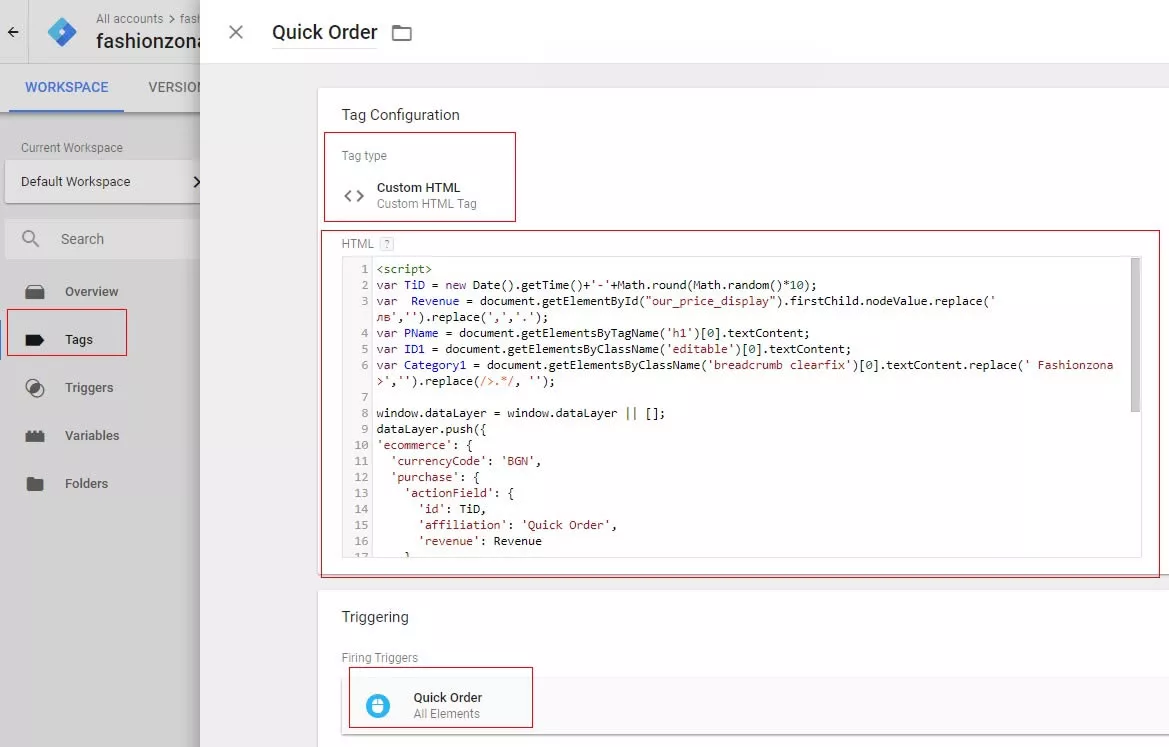The image size is (1169, 747).
Task: Click the Triggers target icon
Action: (x=35, y=388)
